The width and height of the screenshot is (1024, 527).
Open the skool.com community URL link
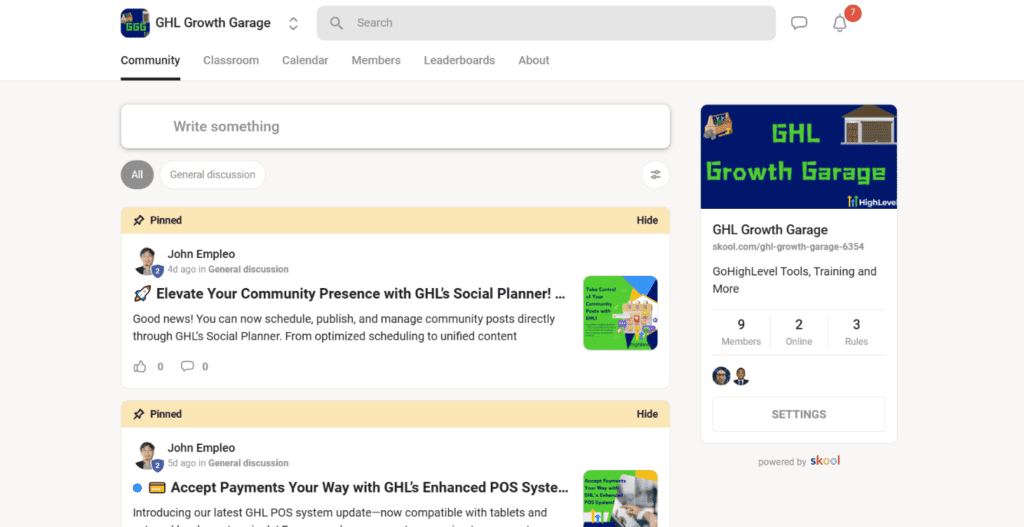click(x=788, y=246)
